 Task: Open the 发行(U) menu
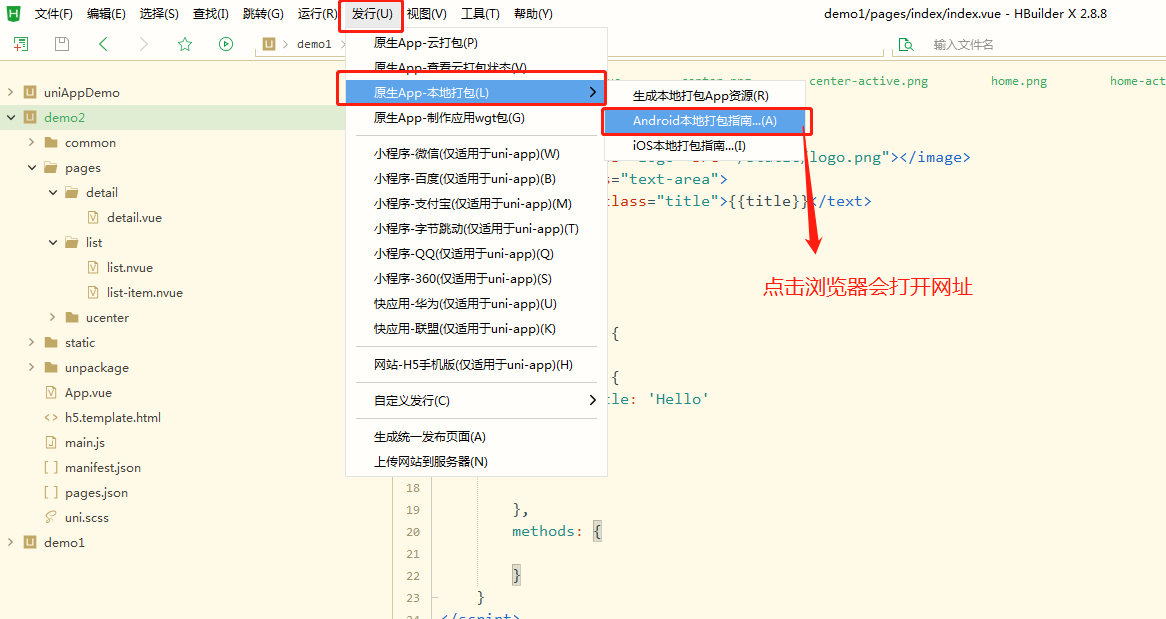[372, 13]
